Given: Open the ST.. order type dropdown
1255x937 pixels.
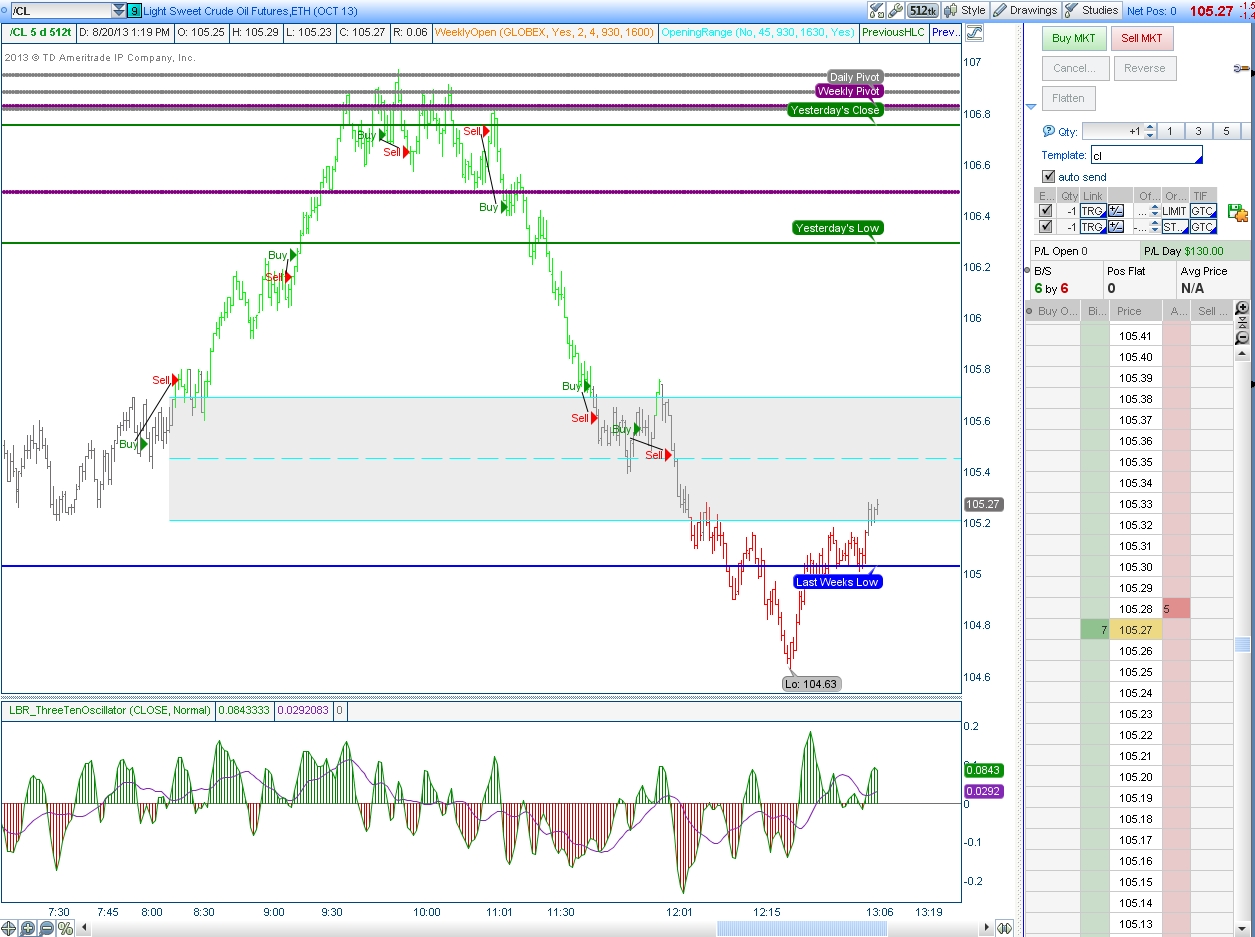Looking at the screenshot, I should click(1175, 227).
